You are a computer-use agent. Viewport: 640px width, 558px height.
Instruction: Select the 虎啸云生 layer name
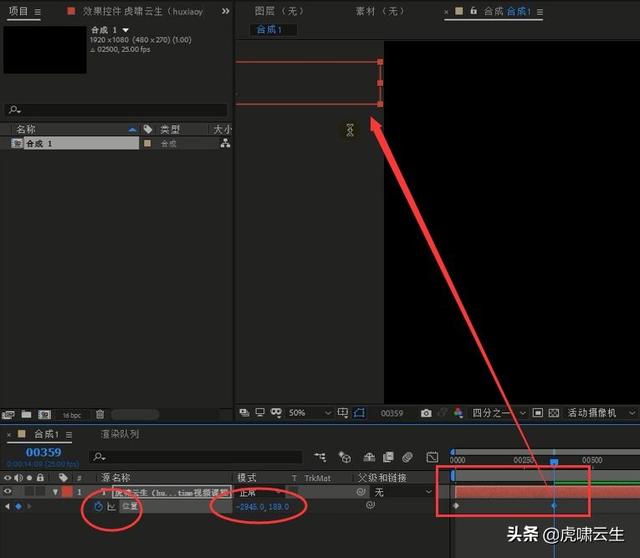coord(171,493)
